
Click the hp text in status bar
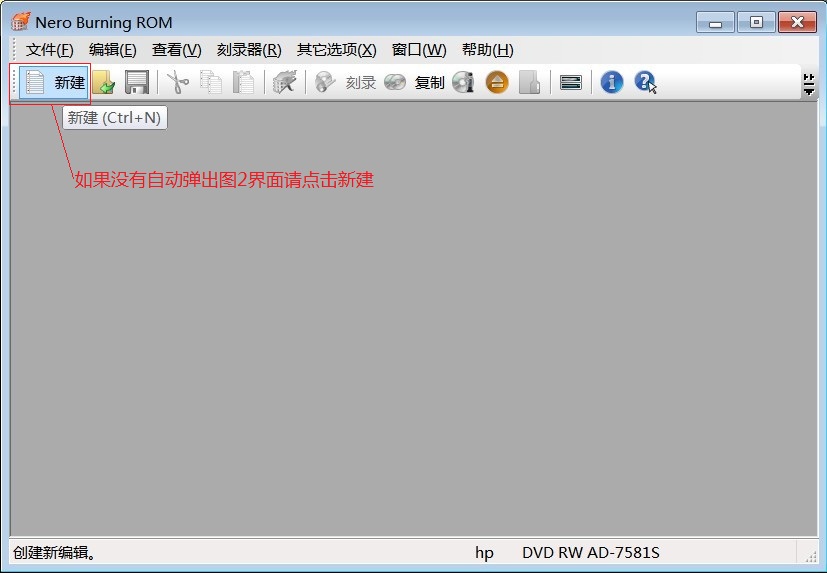(x=484, y=552)
